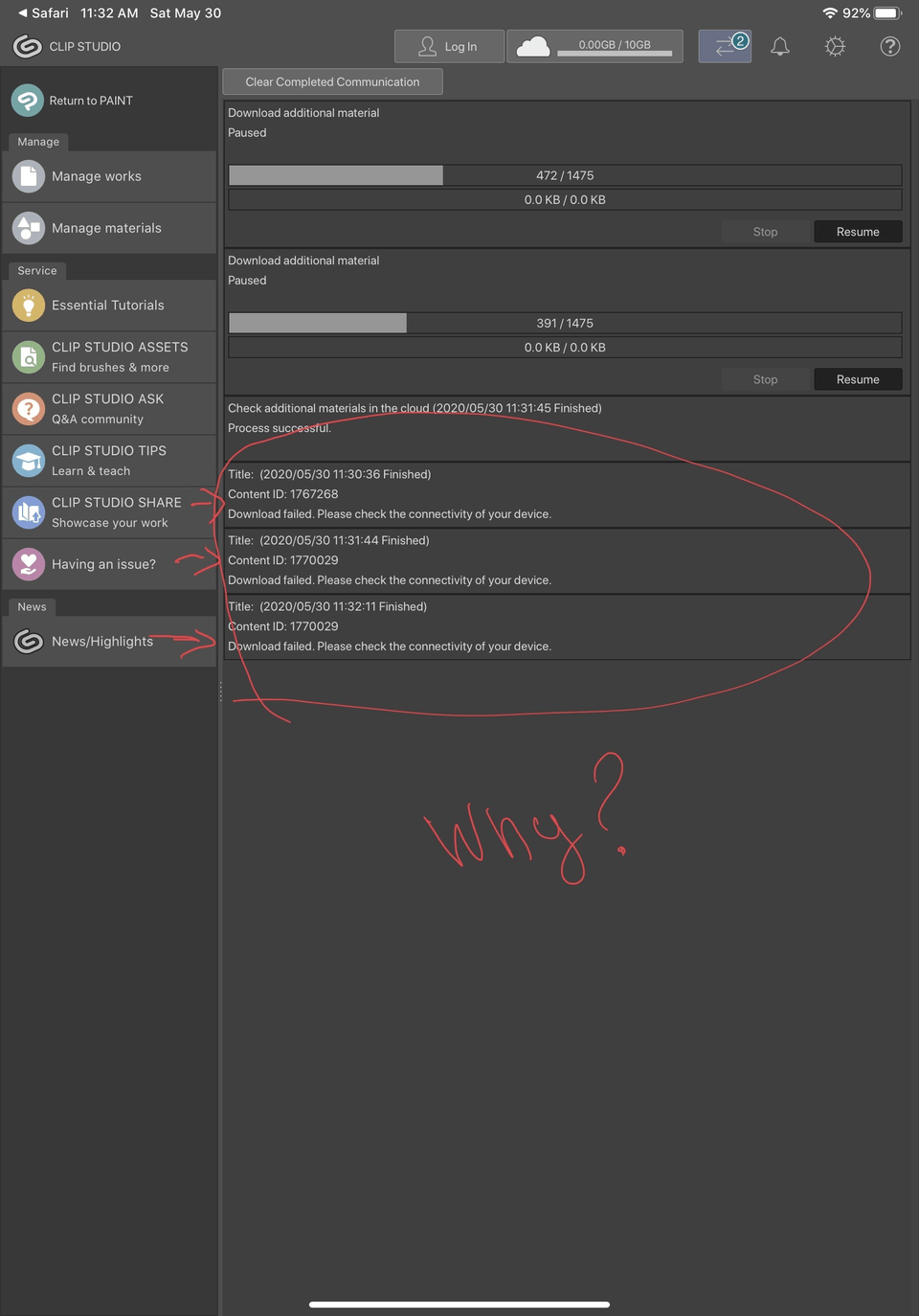Image resolution: width=919 pixels, height=1316 pixels.
Task: Open News/Highlights icon
Action: (29, 642)
